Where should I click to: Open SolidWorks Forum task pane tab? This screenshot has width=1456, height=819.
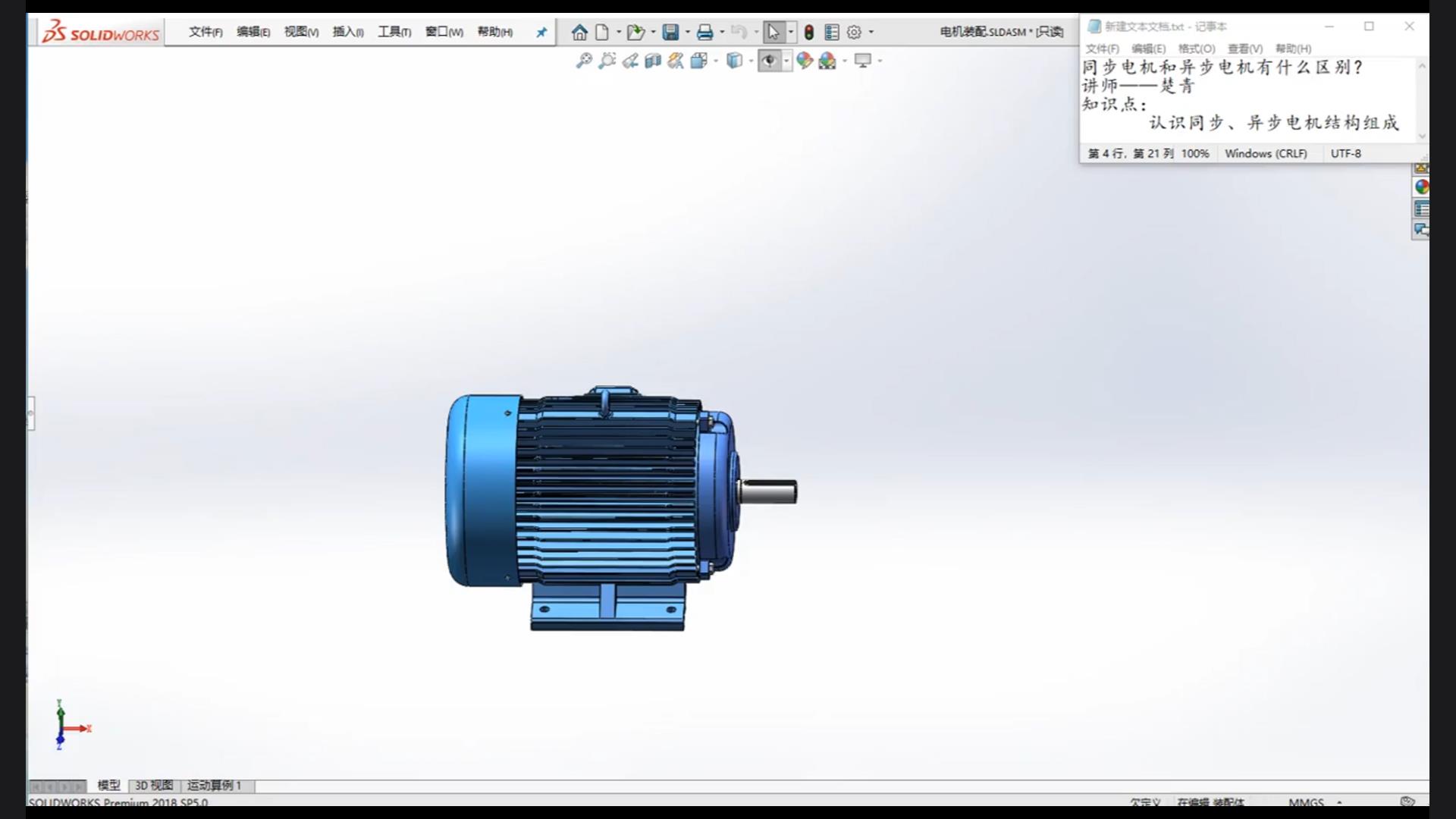pyautogui.click(x=1421, y=230)
